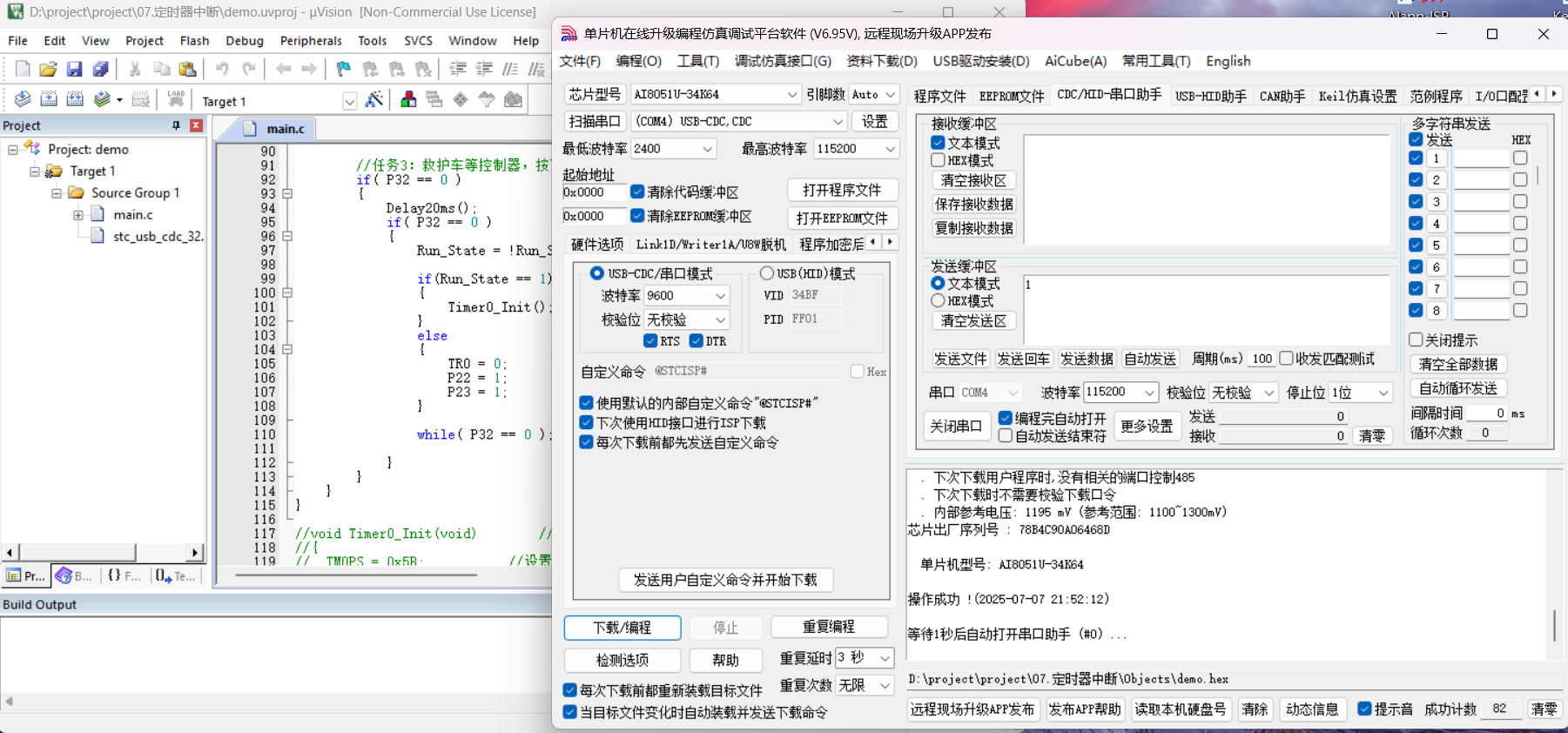This screenshot has width=1568, height=733.
Task: Click the Undo arrow in µVision toolbar
Action: [222, 69]
